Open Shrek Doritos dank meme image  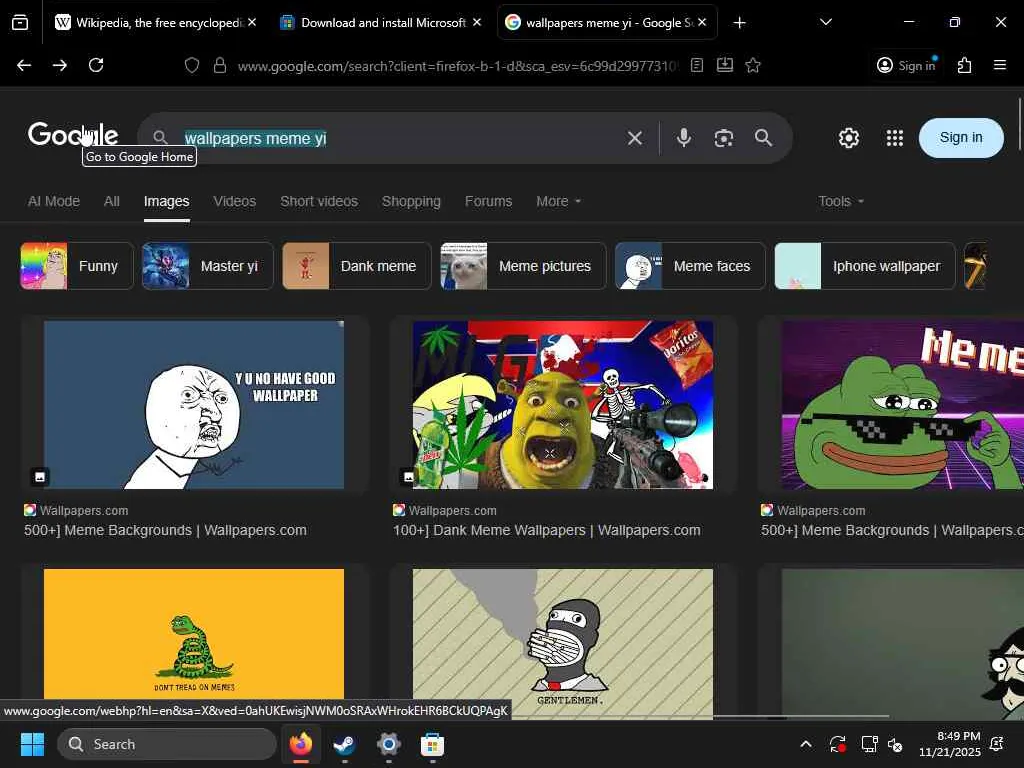click(563, 404)
